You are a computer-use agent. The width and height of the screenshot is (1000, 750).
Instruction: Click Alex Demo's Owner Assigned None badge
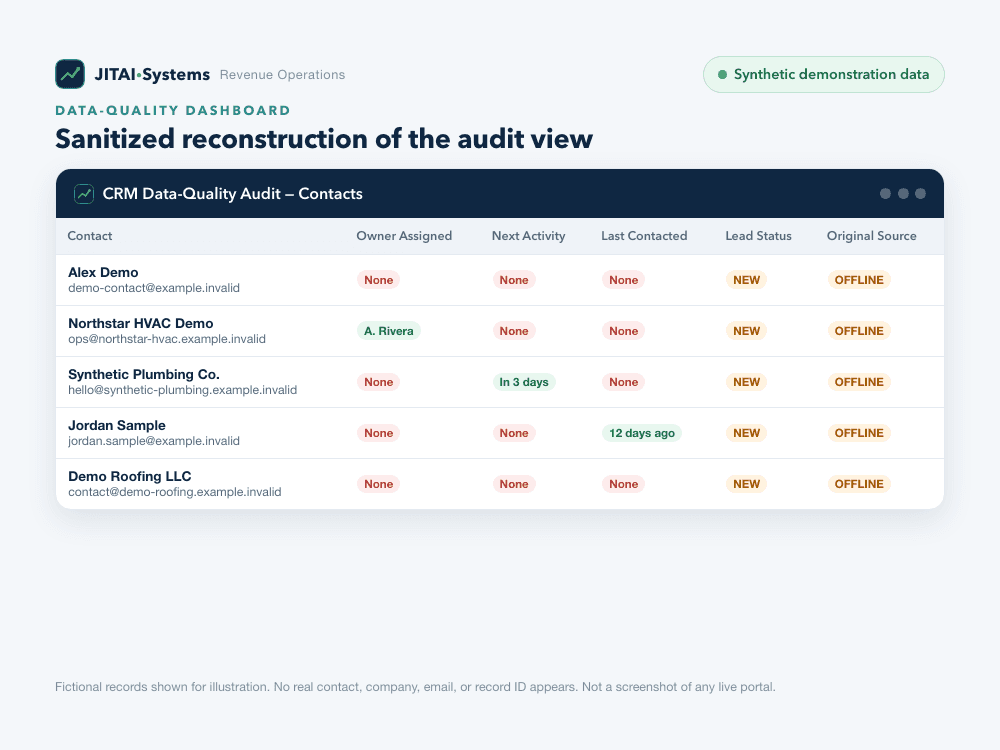pos(378,280)
